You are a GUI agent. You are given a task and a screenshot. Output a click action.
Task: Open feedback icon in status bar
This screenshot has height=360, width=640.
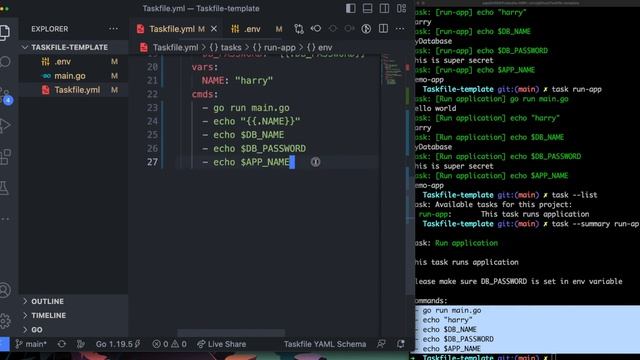point(381,344)
